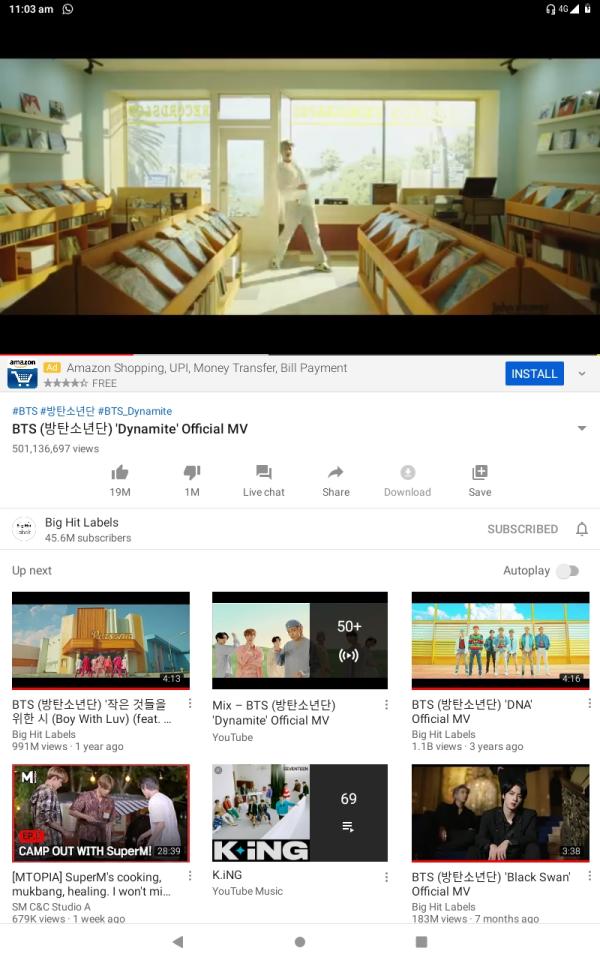The height and width of the screenshot is (960, 600).
Task: Open BTS DNA Official MV thumbnail
Action: coord(500,640)
